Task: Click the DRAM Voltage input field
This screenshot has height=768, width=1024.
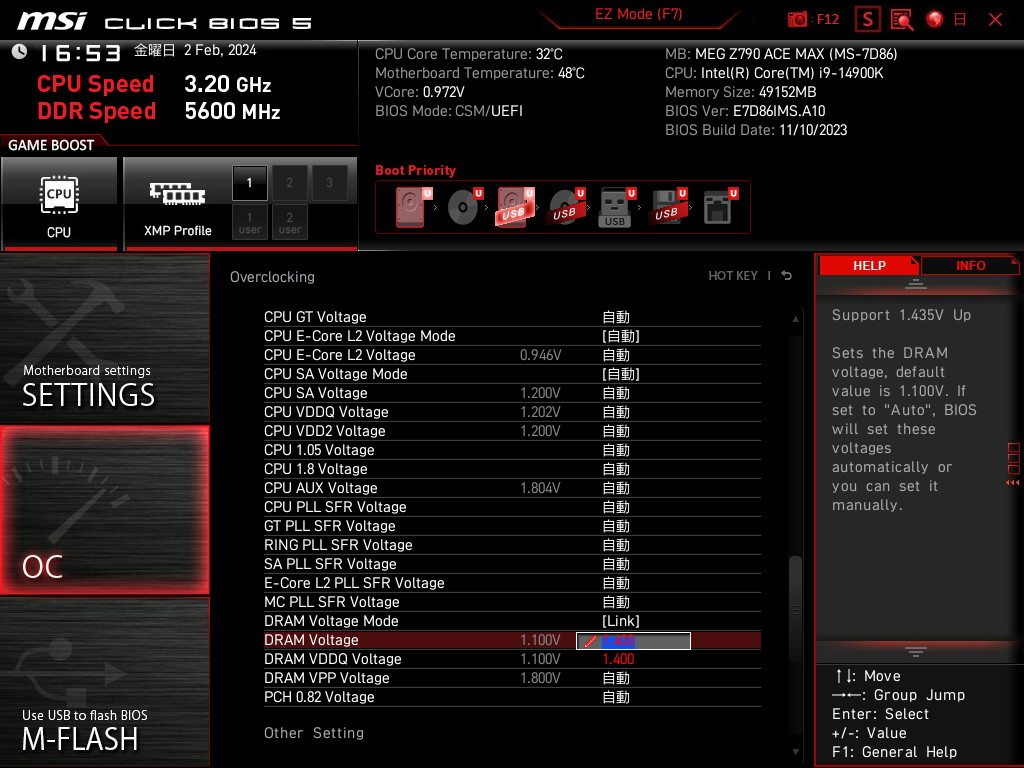Action: click(633, 641)
